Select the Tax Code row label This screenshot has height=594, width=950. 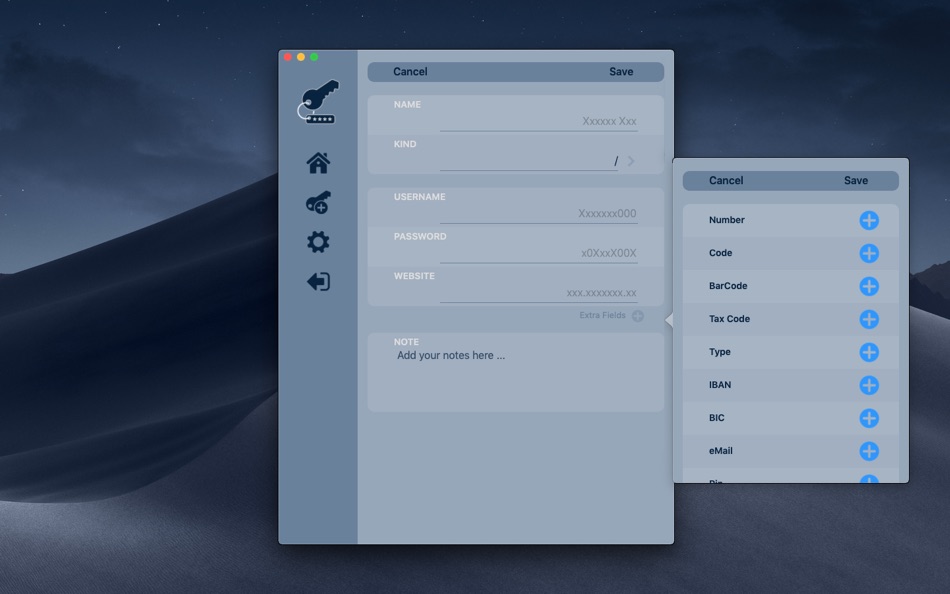point(729,319)
